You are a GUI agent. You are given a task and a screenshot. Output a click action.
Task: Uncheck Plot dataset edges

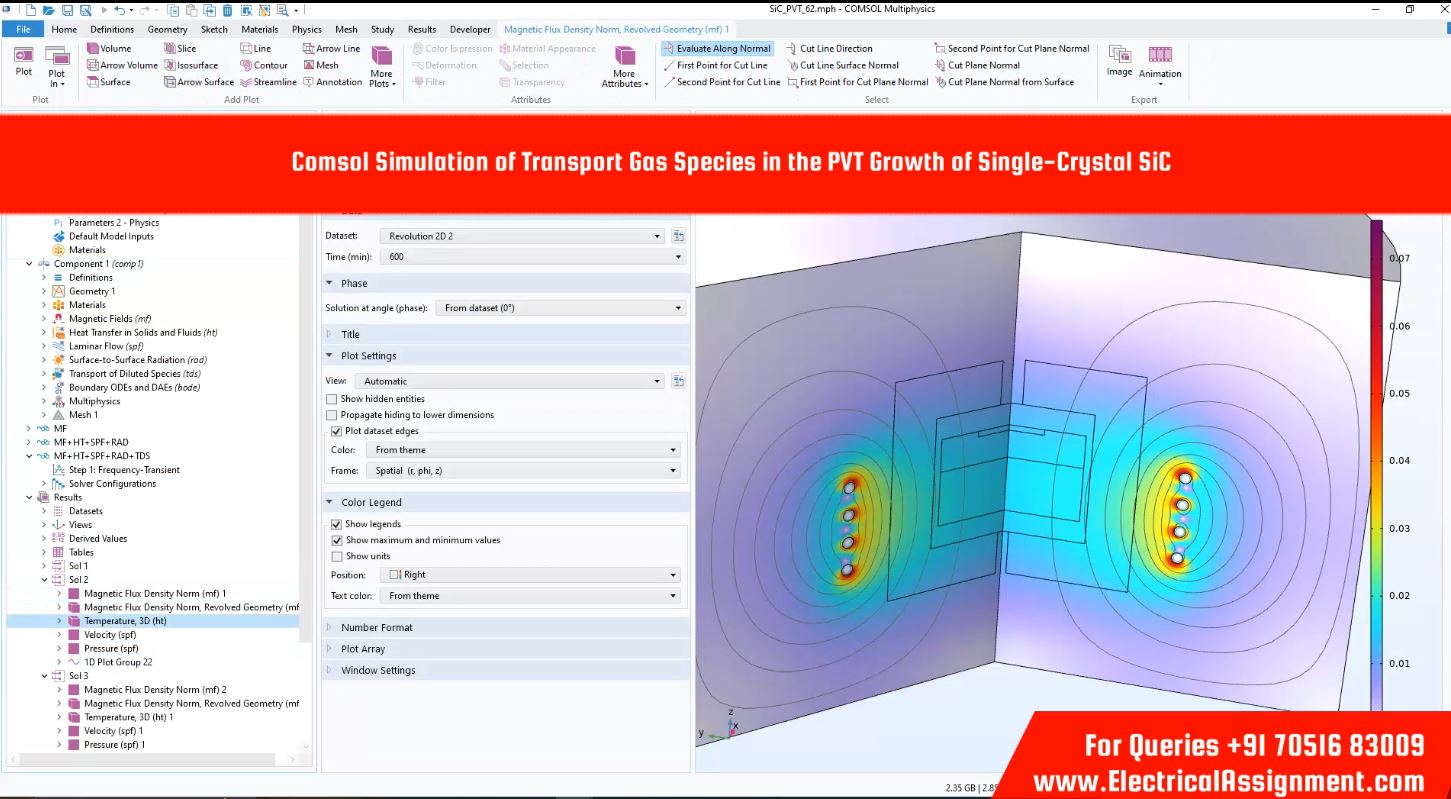point(336,431)
